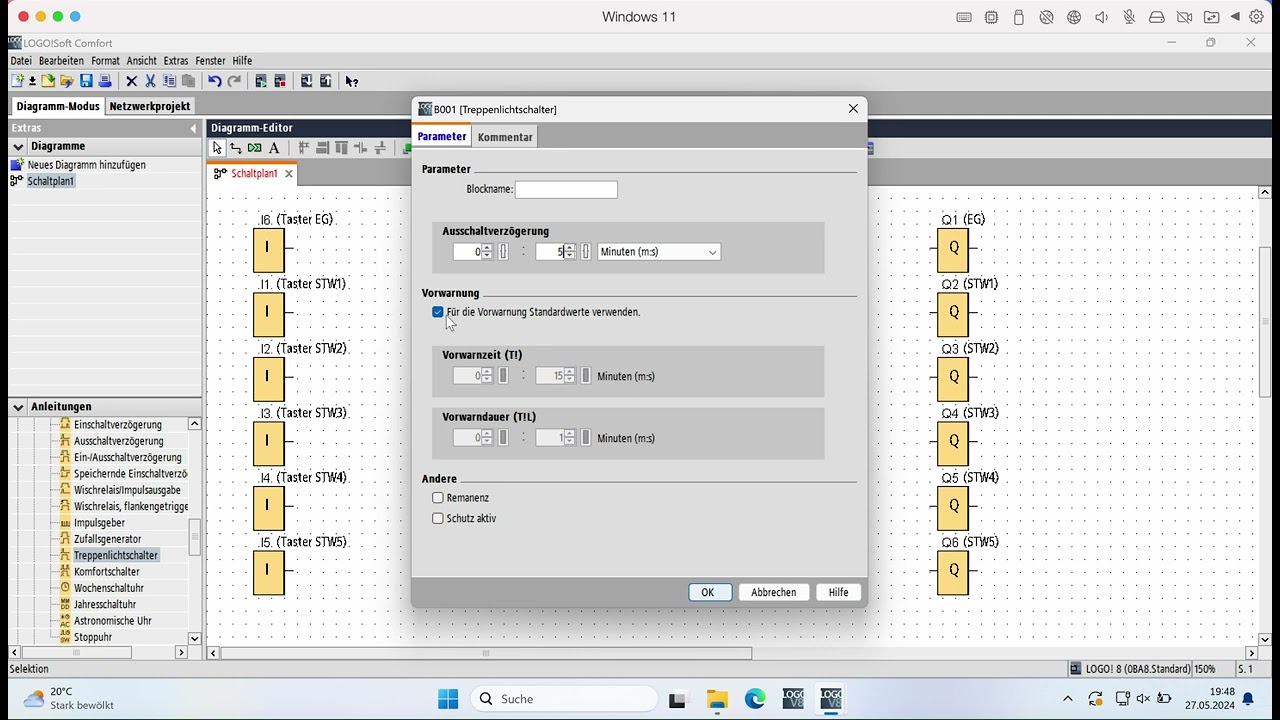Viewport: 1280px width, 720px height.
Task: Click the Print toolbar icon
Action: point(104,81)
